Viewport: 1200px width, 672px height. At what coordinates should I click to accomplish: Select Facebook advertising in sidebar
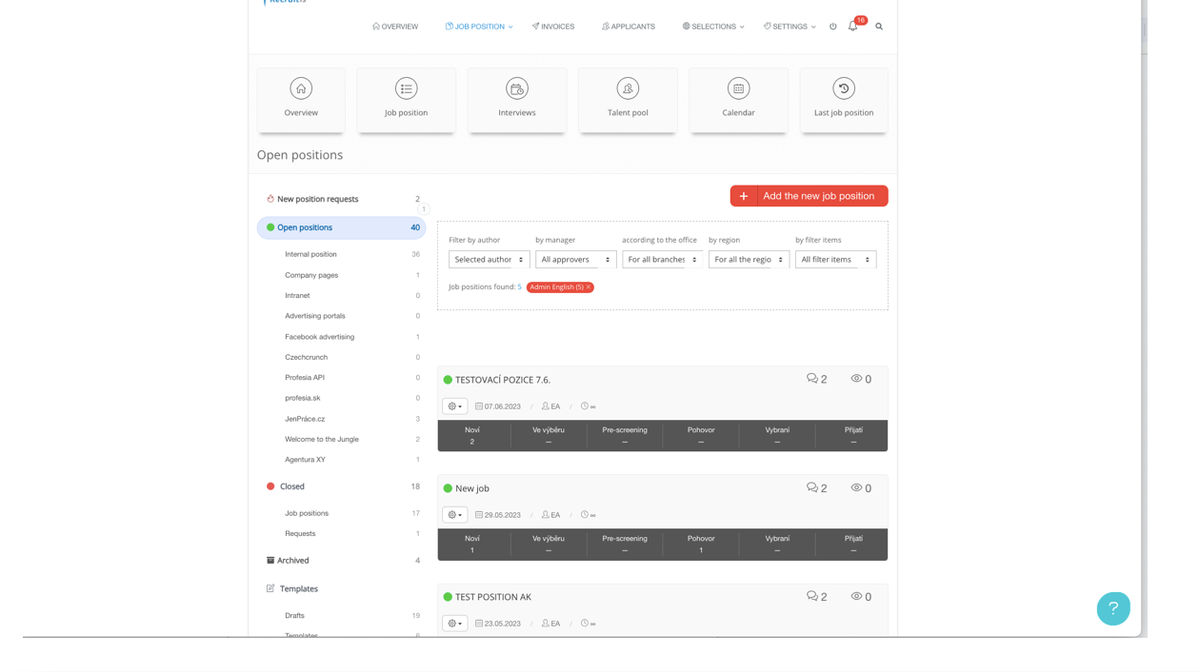[x=320, y=337]
